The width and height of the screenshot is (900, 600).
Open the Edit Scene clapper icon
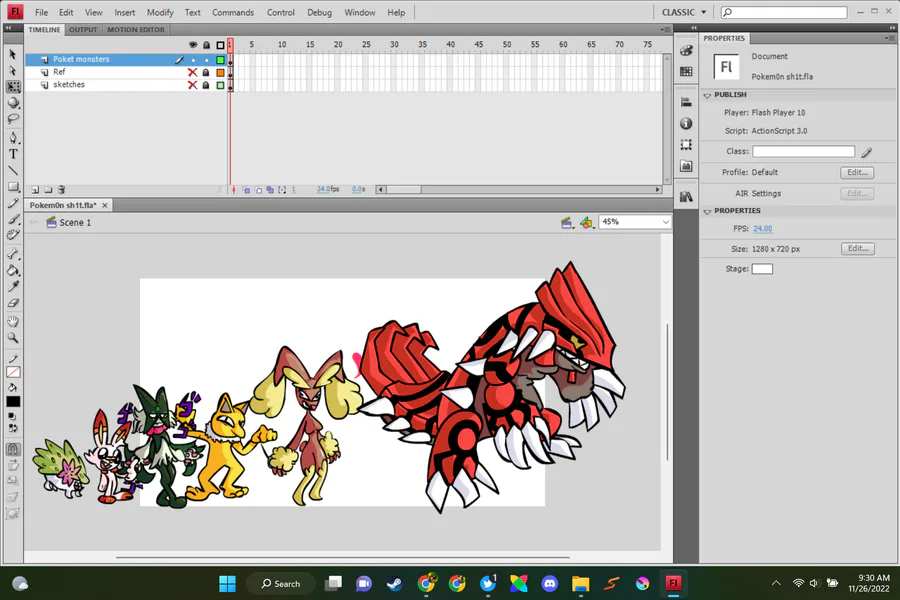(x=567, y=223)
